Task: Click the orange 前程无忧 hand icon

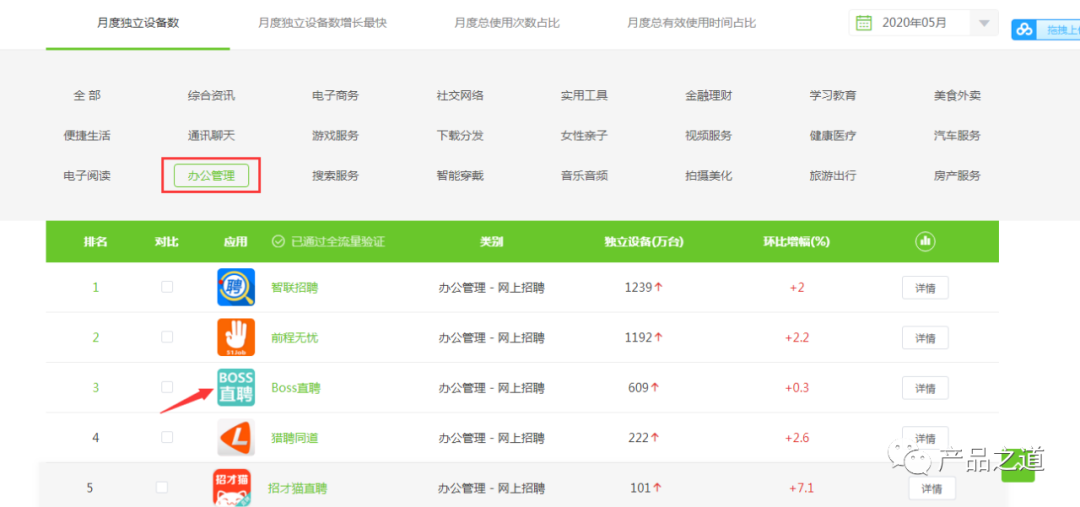Action: pyautogui.click(x=236, y=338)
